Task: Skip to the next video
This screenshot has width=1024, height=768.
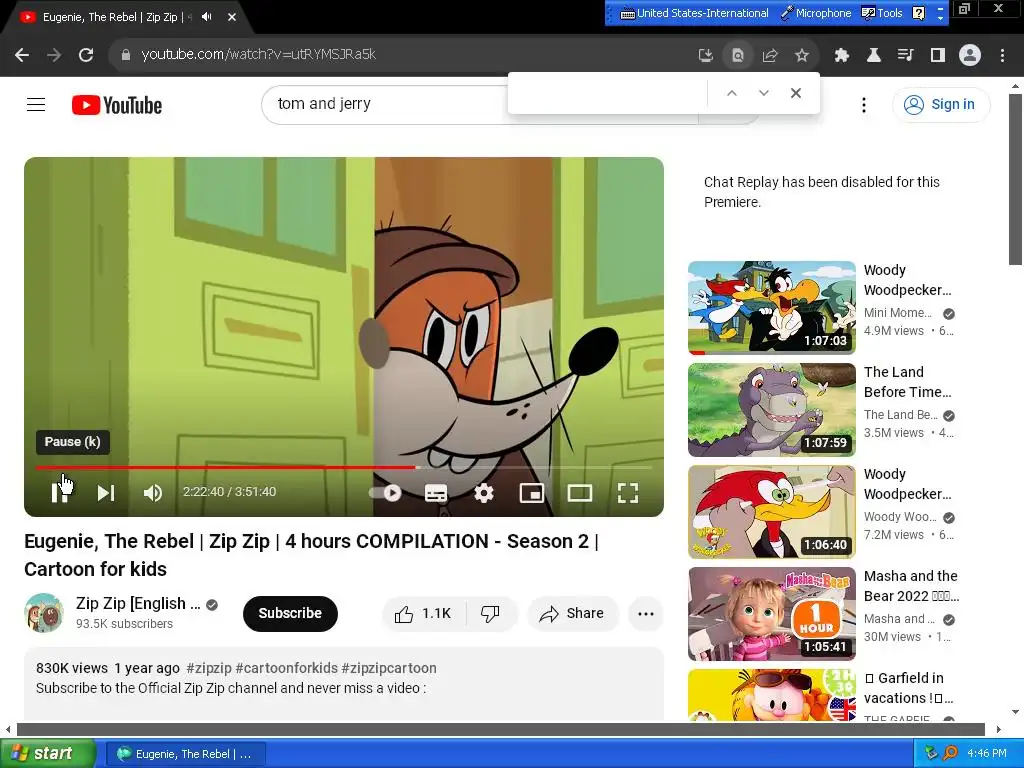Action: click(106, 493)
